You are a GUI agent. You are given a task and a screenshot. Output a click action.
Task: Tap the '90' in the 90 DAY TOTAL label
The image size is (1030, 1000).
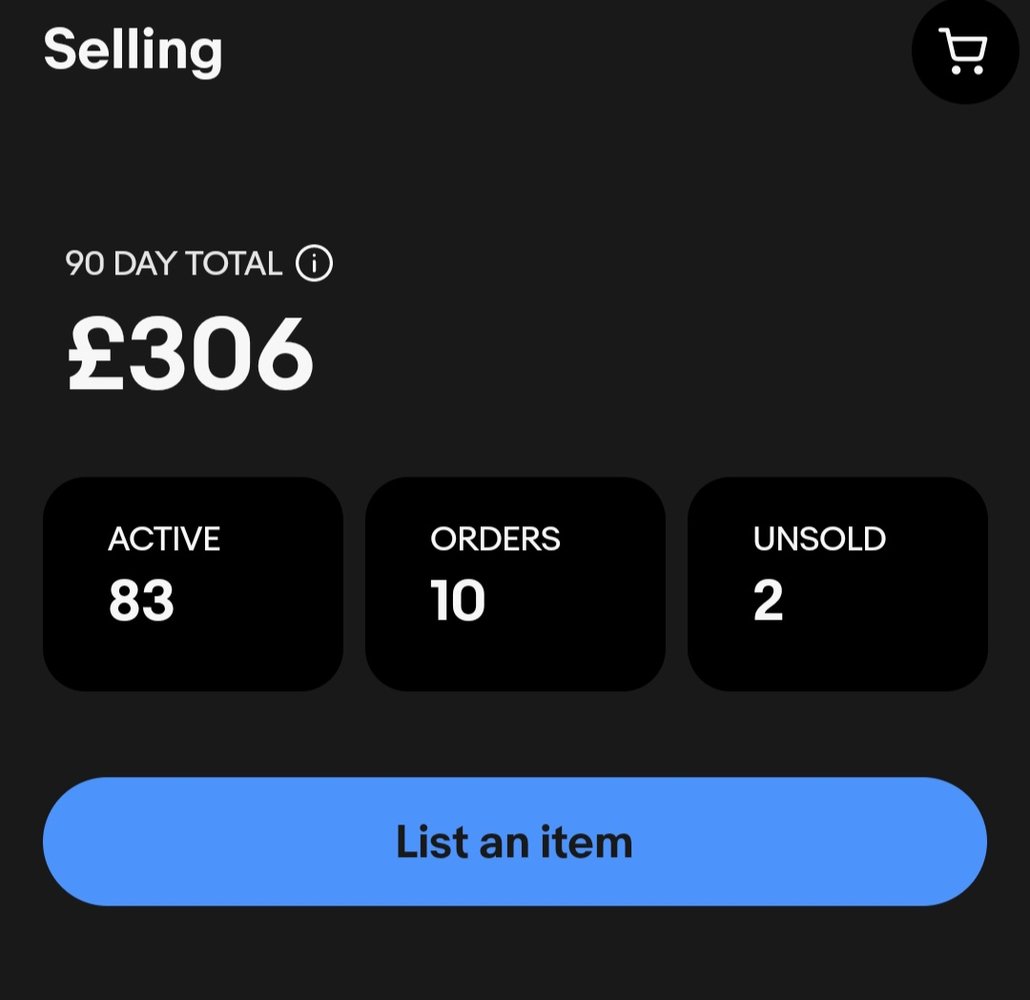(85, 263)
